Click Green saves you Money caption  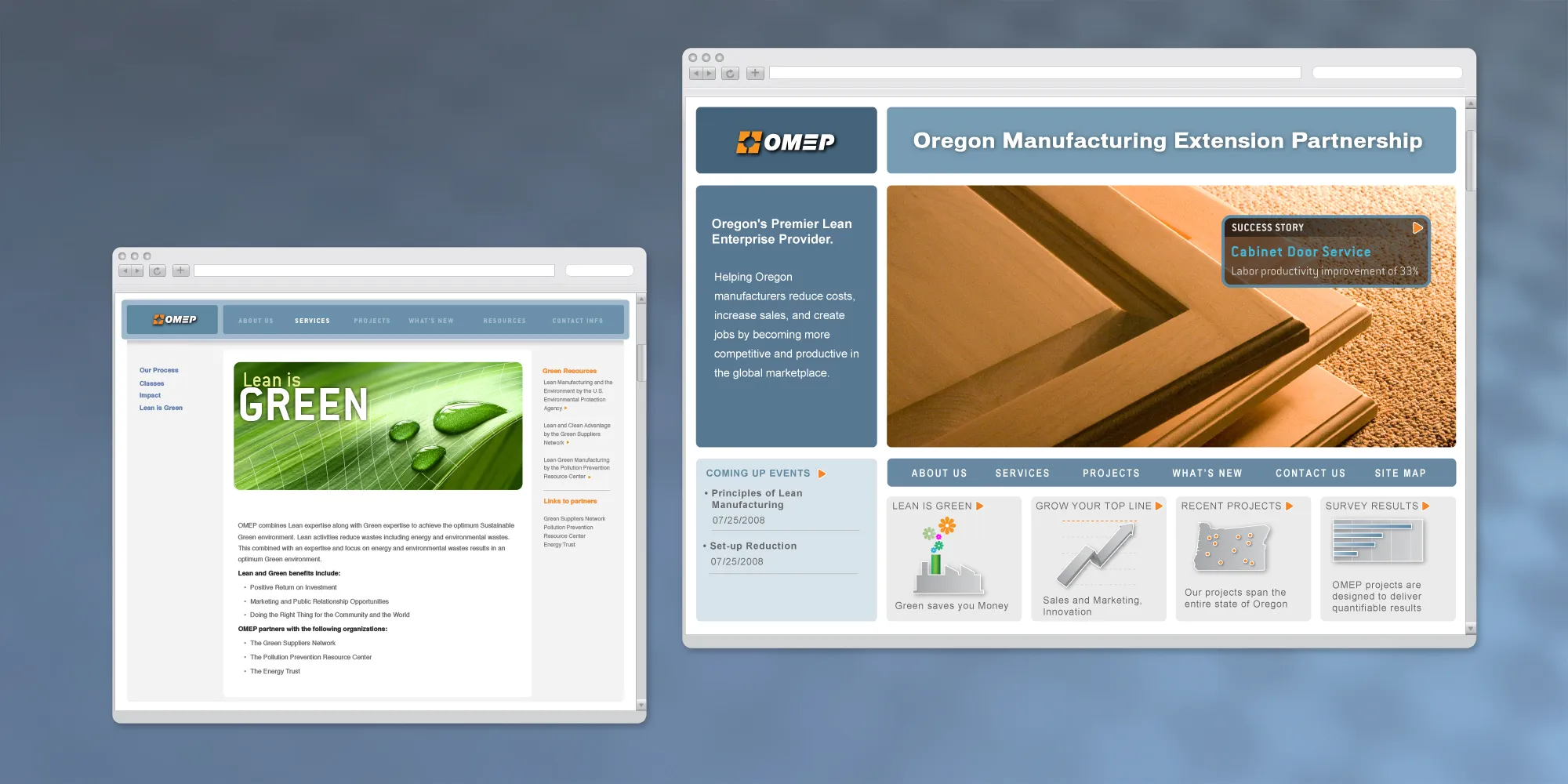pyautogui.click(x=952, y=606)
